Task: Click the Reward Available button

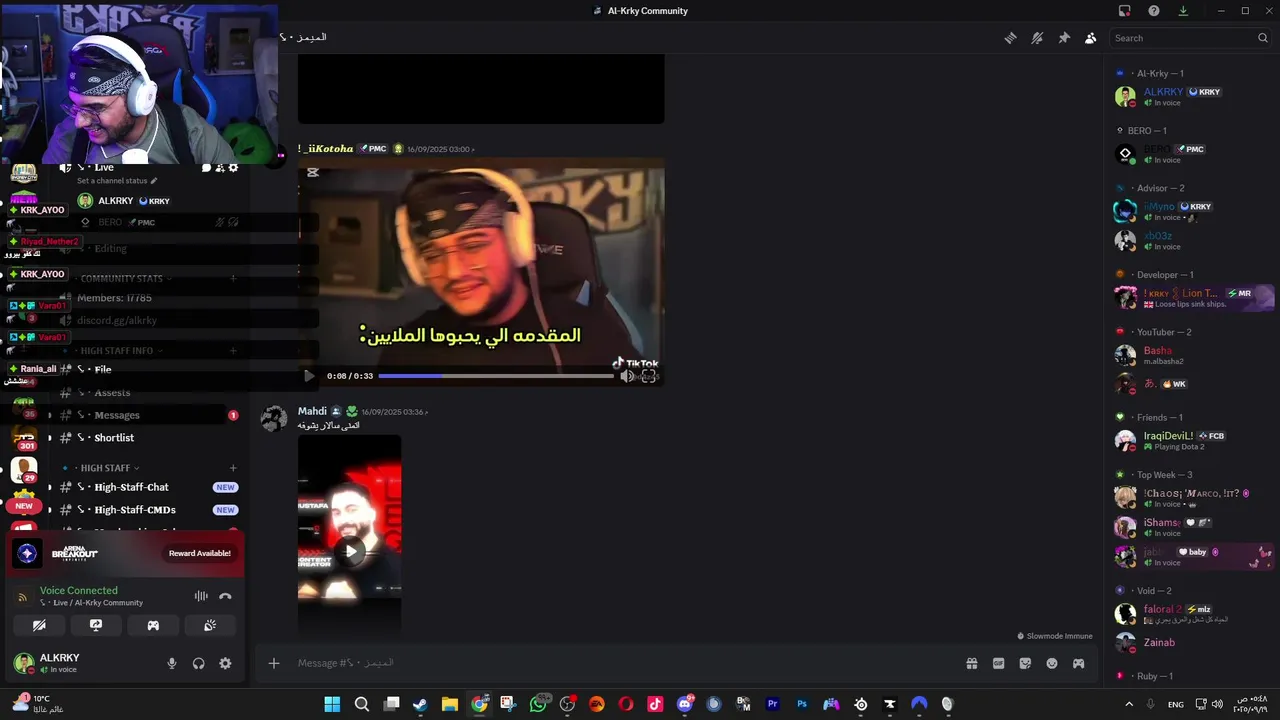Action: 200,553
